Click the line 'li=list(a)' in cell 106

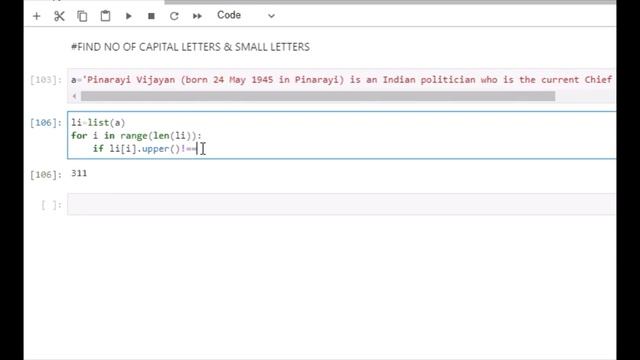pos(98,122)
